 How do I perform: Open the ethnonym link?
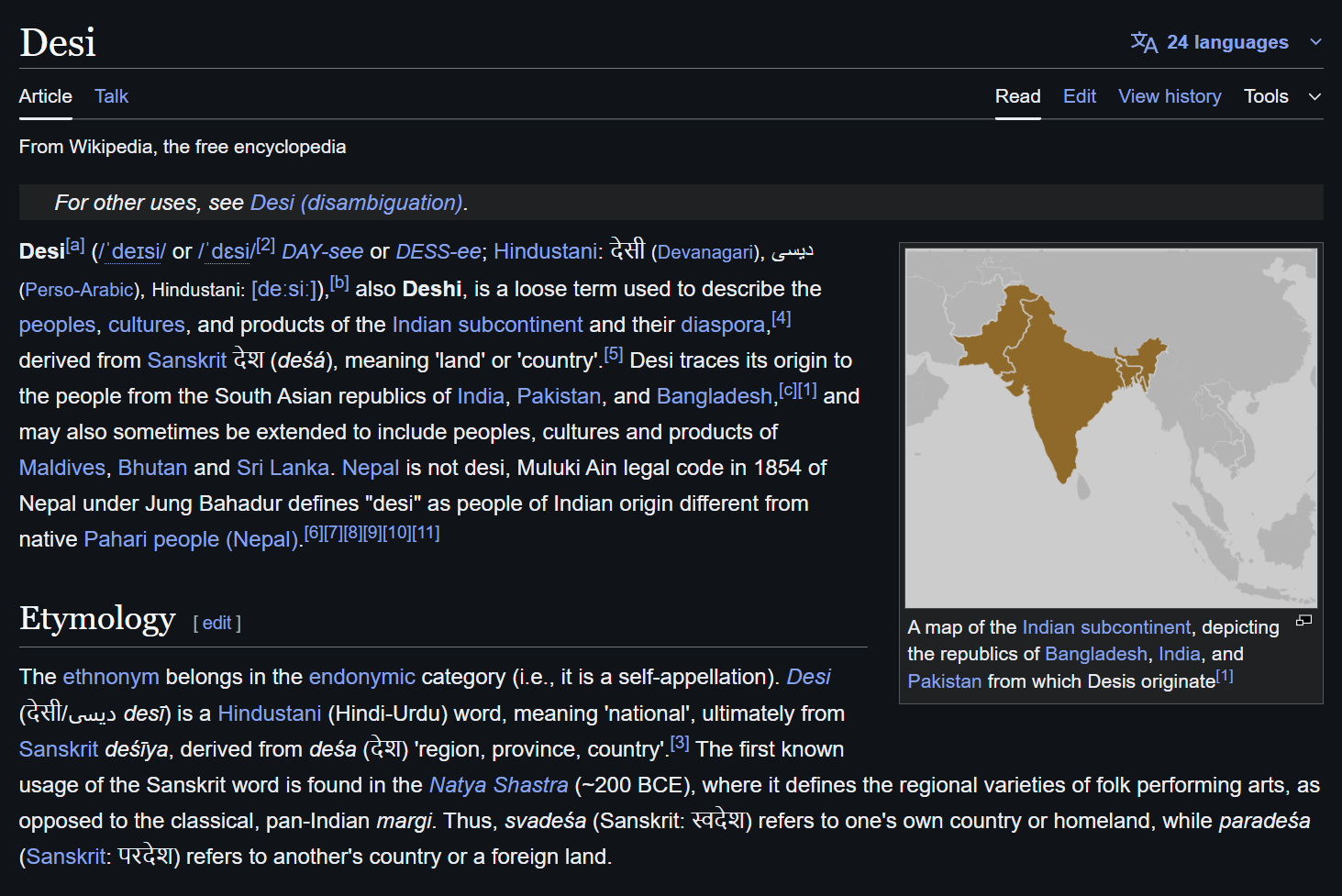pos(111,677)
